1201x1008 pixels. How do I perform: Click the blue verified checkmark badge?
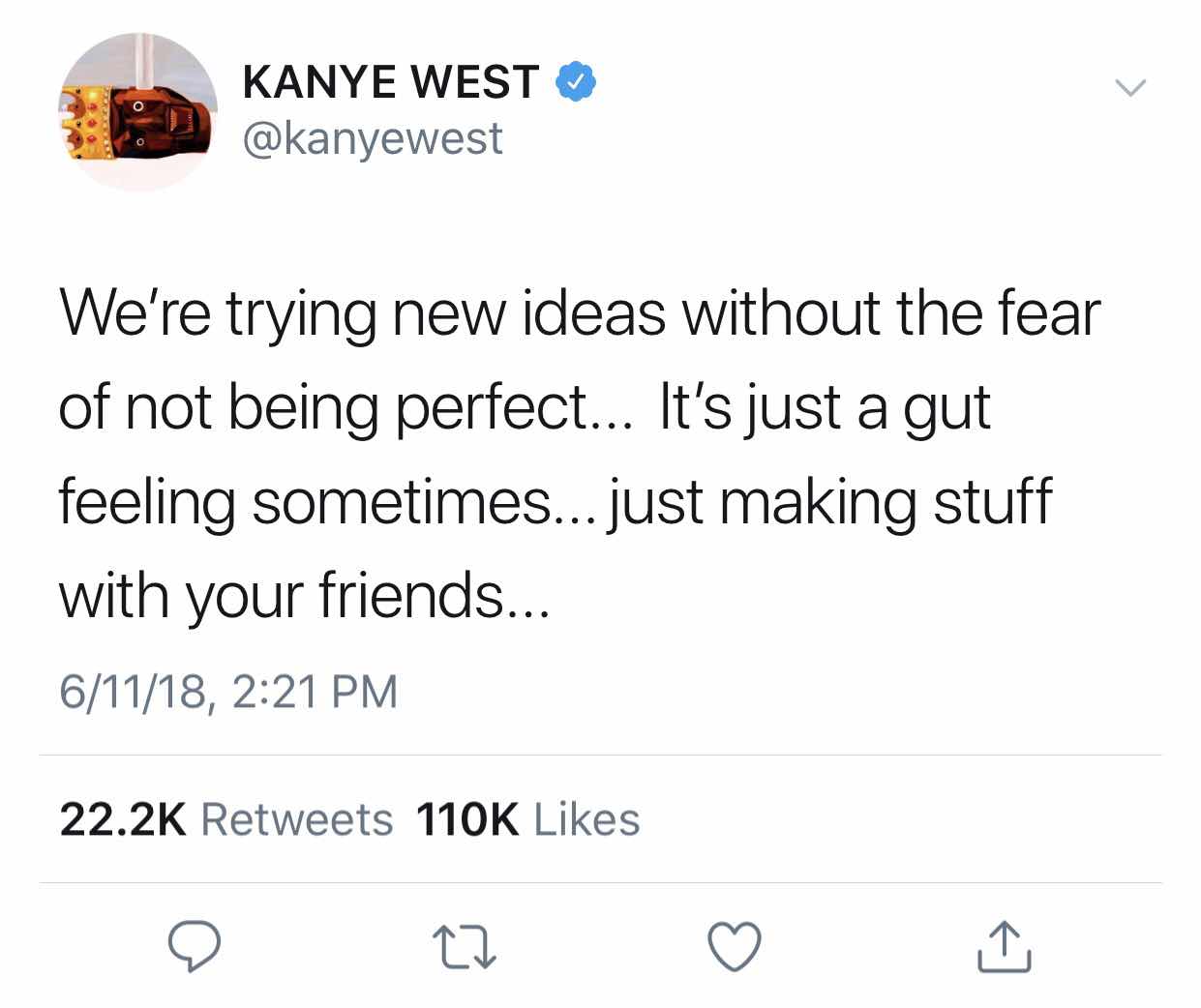[x=575, y=81]
